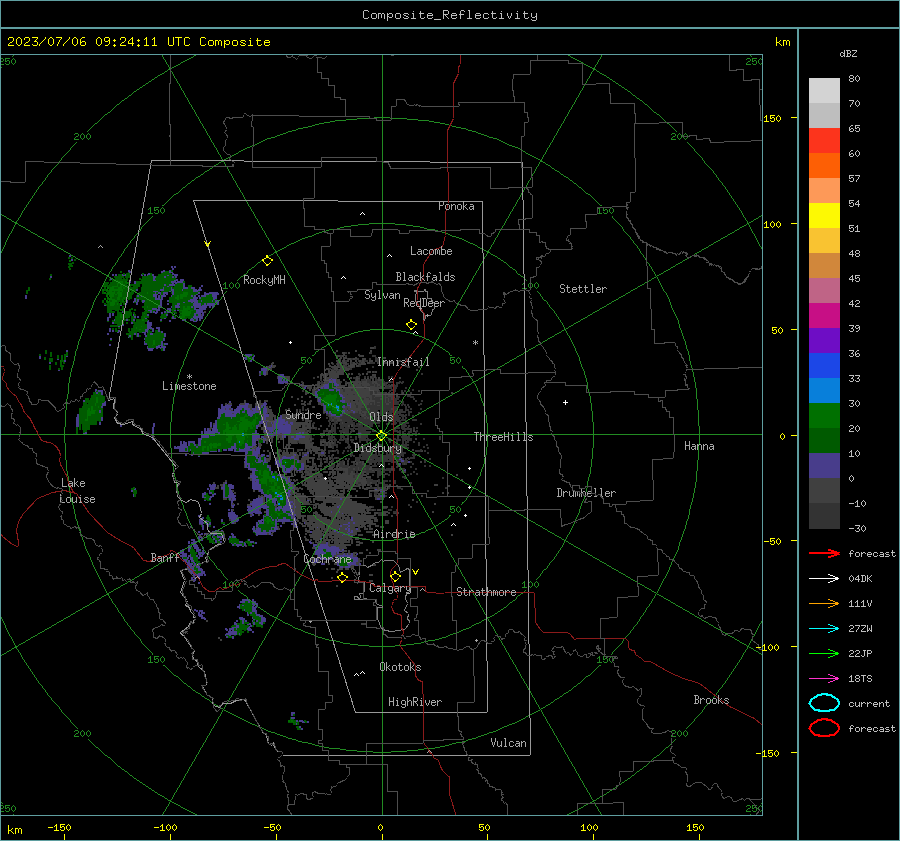
Task: Select the cyan current ellipse icon
Action: click(824, 703)
